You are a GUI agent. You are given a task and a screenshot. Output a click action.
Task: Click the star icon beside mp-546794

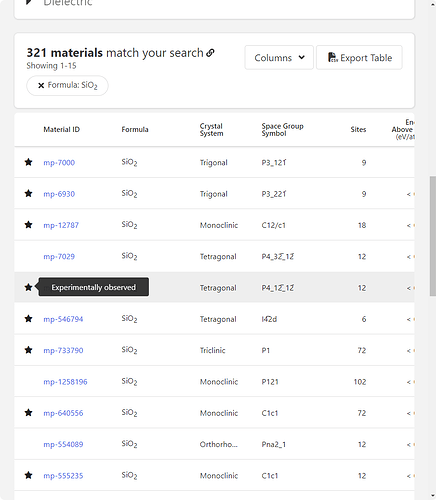(x=29, y=319)
